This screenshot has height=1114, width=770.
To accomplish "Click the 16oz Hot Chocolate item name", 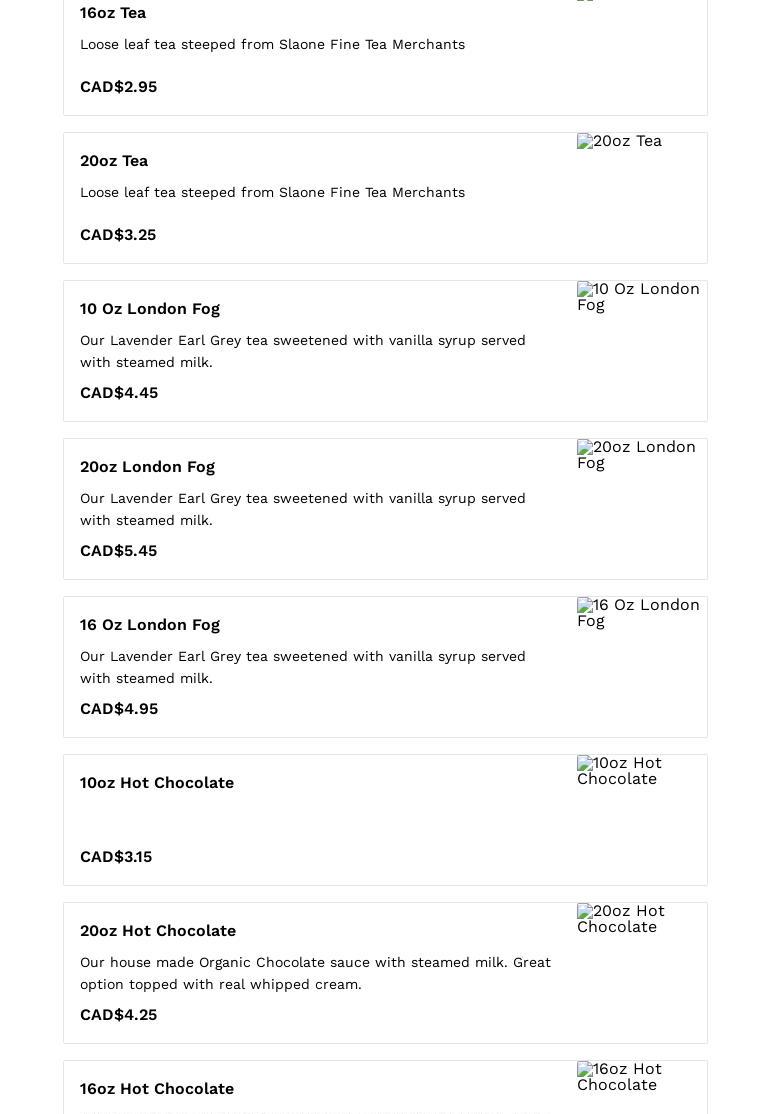I will [x=157, y=1089].
